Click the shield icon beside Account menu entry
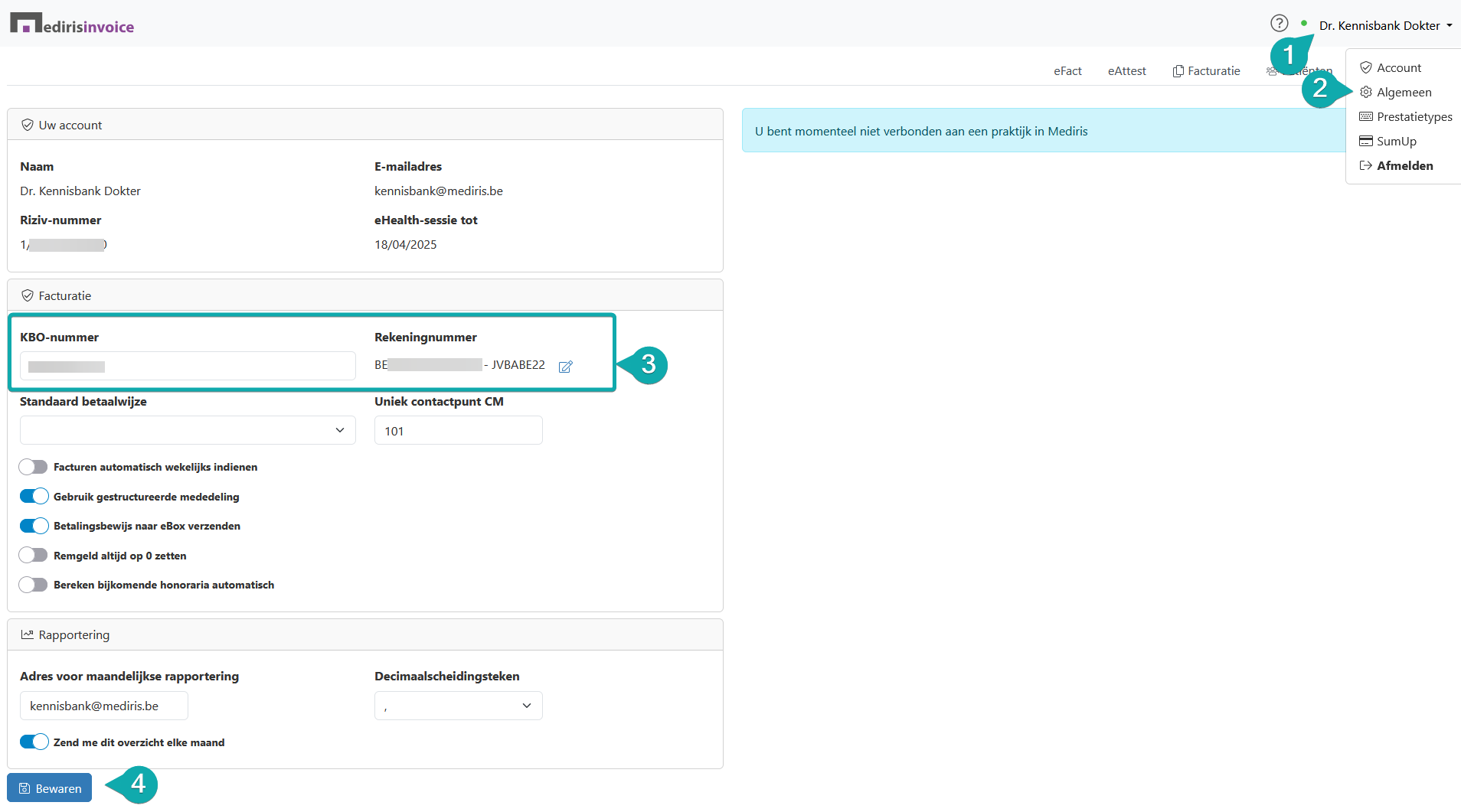1461x812 pixels. click(x=1366, y=68)
